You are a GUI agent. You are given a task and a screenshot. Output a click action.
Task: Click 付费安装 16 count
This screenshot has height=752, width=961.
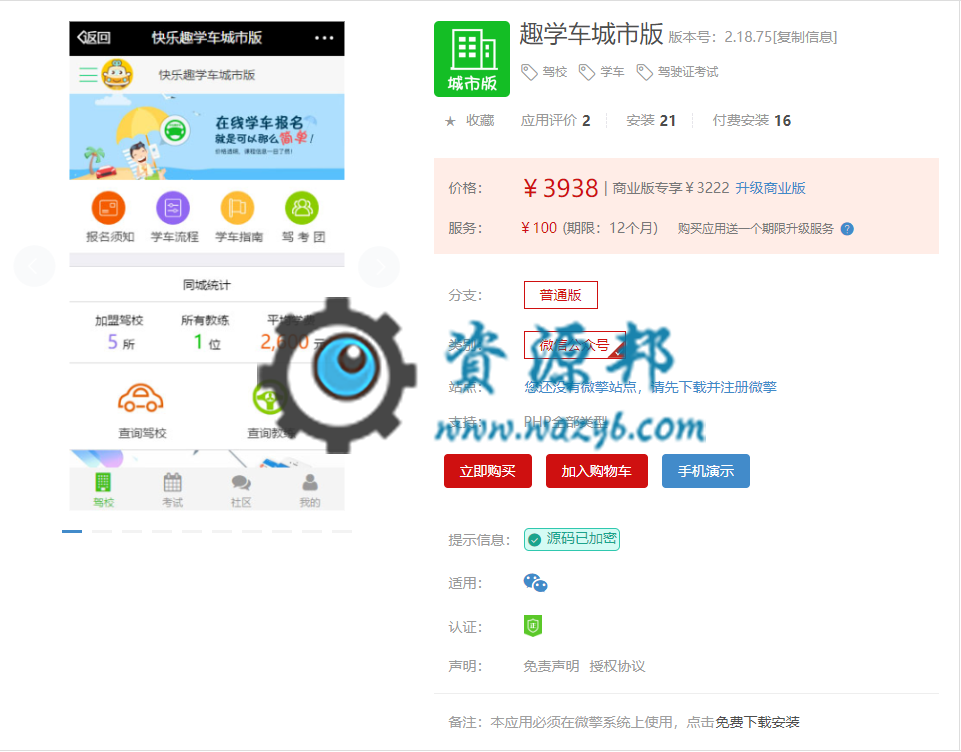751,121
